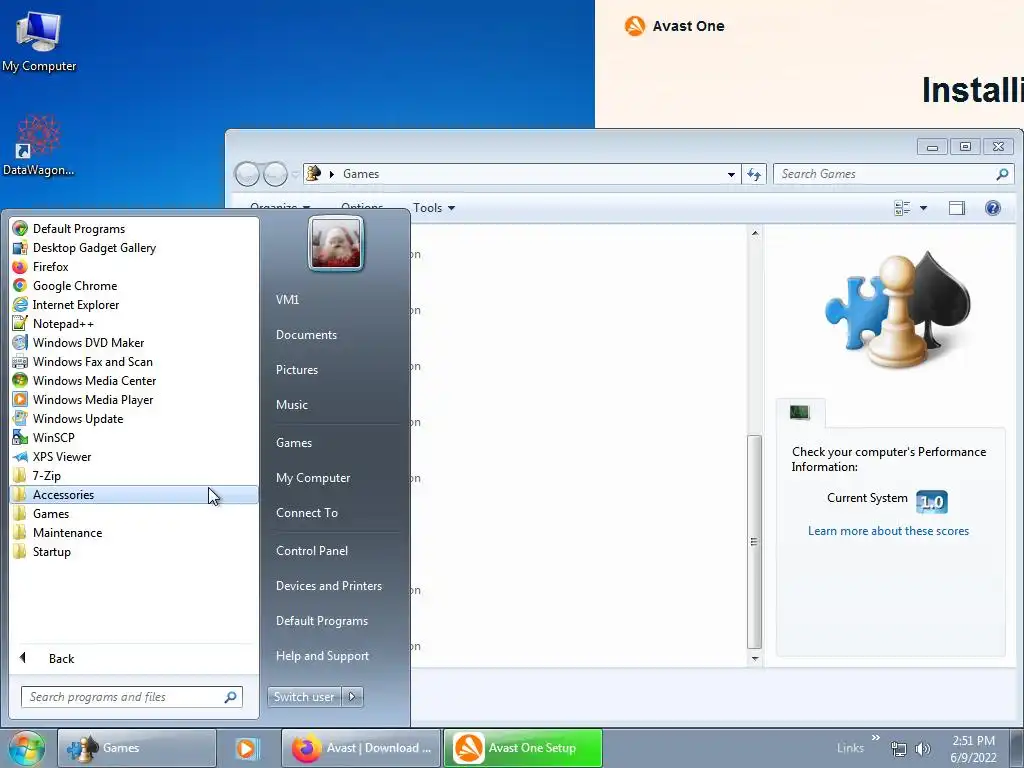Select the DataWagon desktop shortcut

tap(38, 145)
